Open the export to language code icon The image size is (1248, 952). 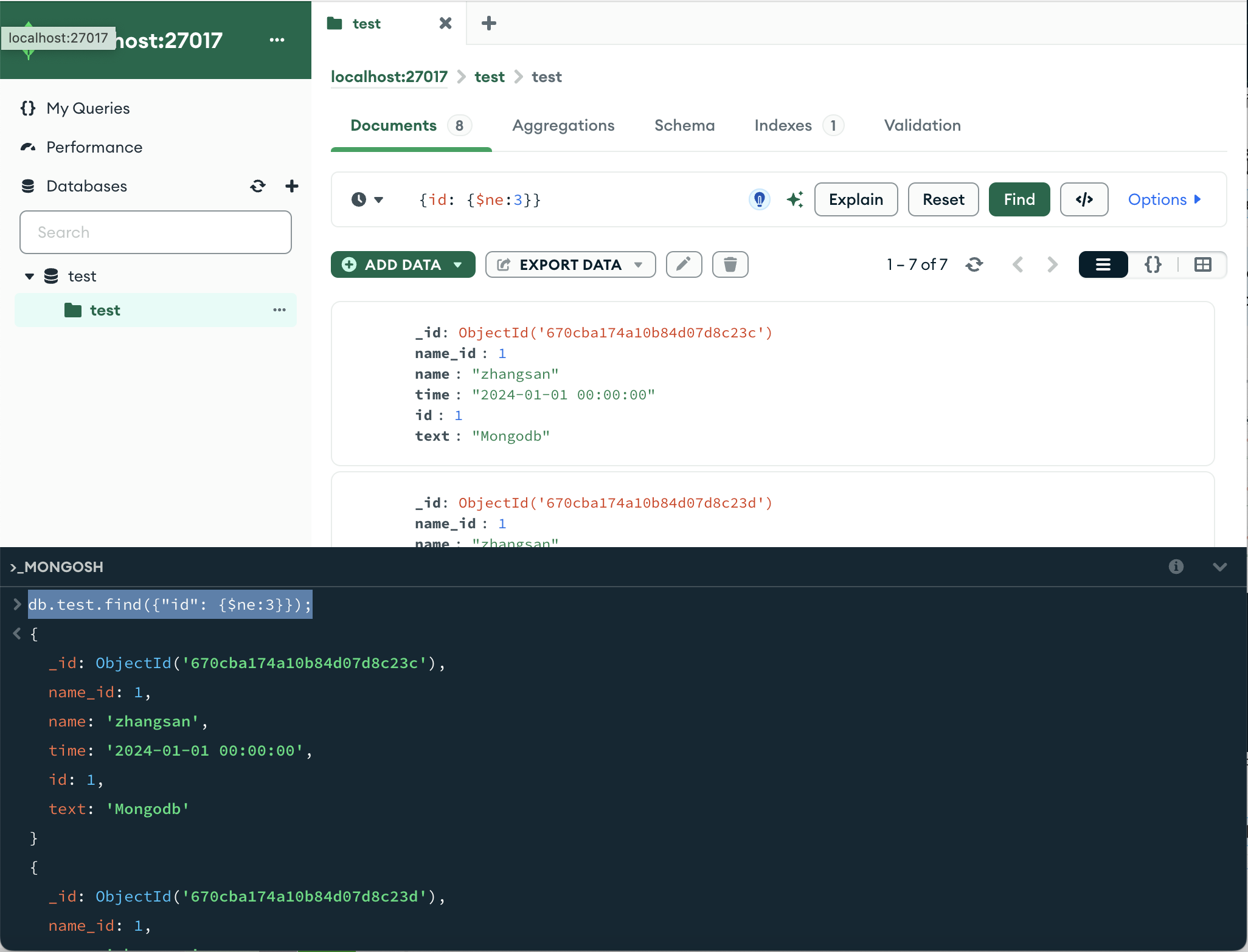tap(1084, 199)
